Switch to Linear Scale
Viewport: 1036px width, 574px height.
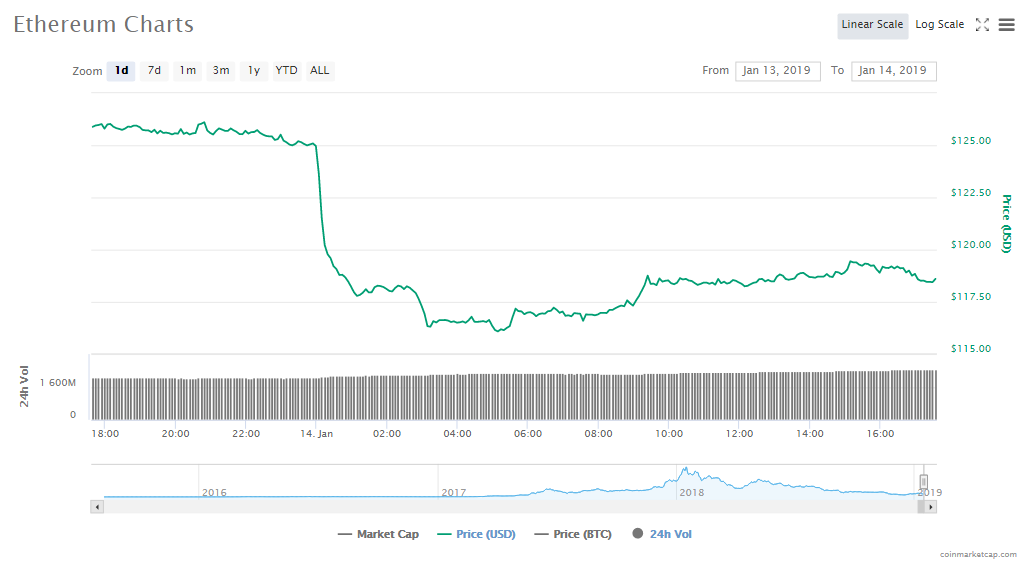point(872,25)
